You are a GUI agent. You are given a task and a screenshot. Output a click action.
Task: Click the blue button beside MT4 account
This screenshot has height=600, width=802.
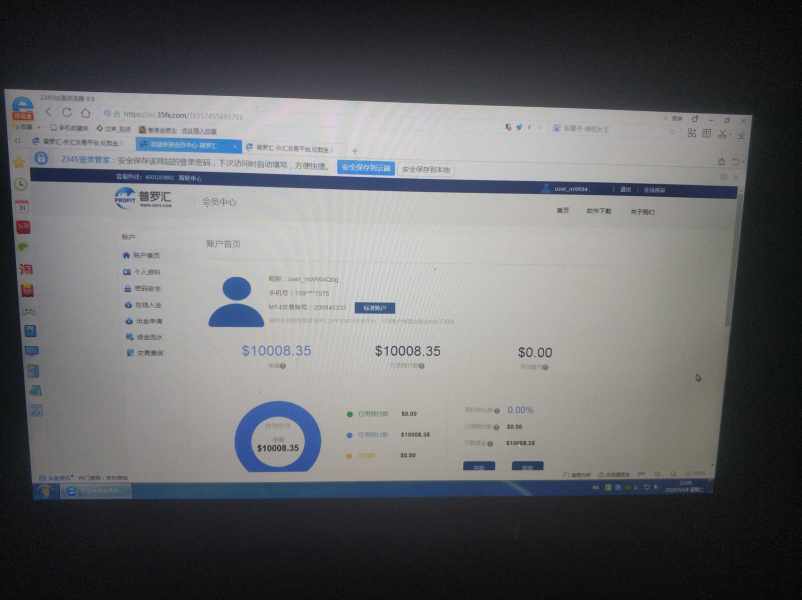pyautogui.click(x=373, y=308)
